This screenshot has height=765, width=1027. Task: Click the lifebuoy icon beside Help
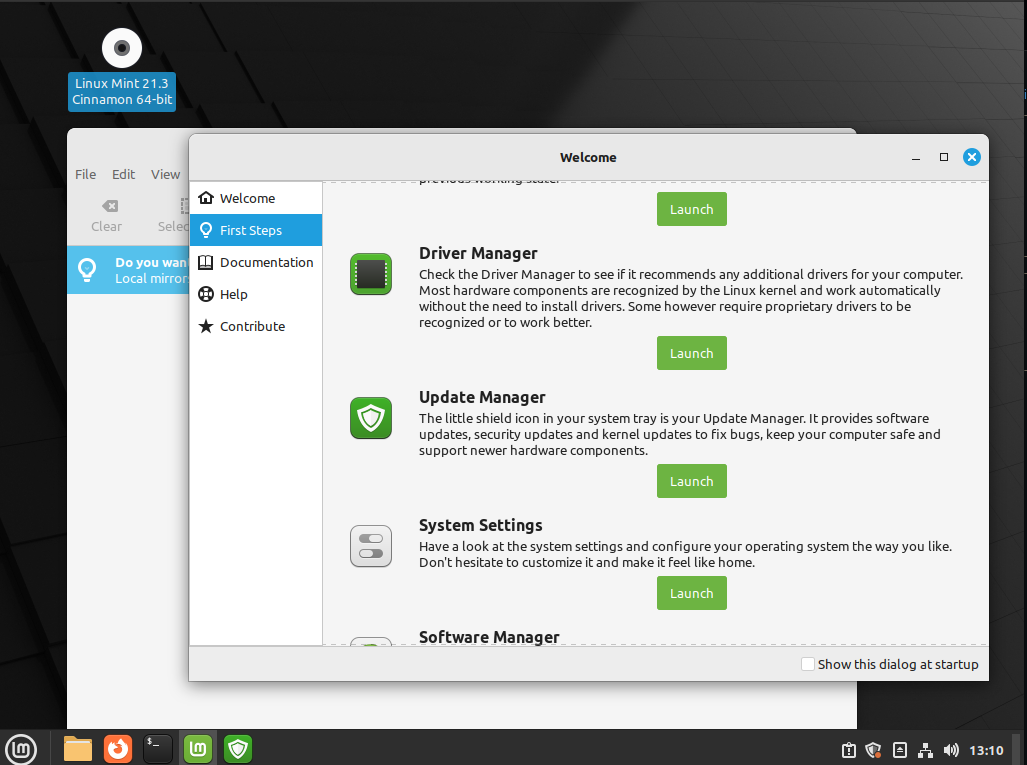pyautogui.click(x=206, y=294)
